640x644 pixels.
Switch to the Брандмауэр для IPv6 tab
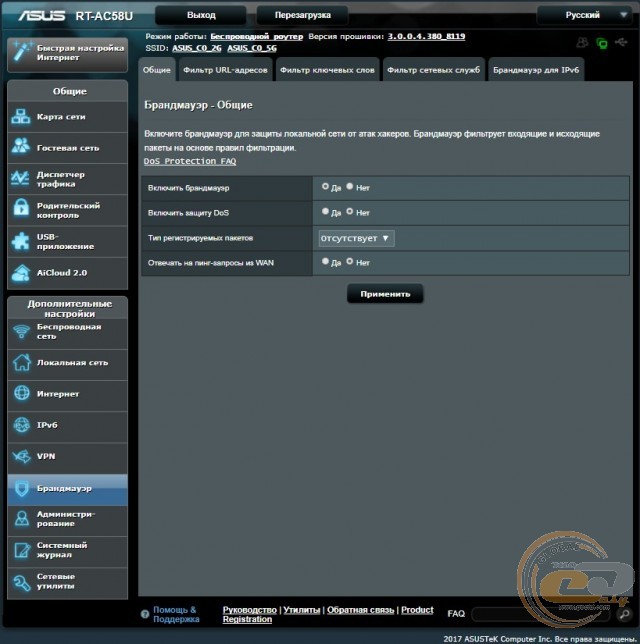tap(536, 70)
